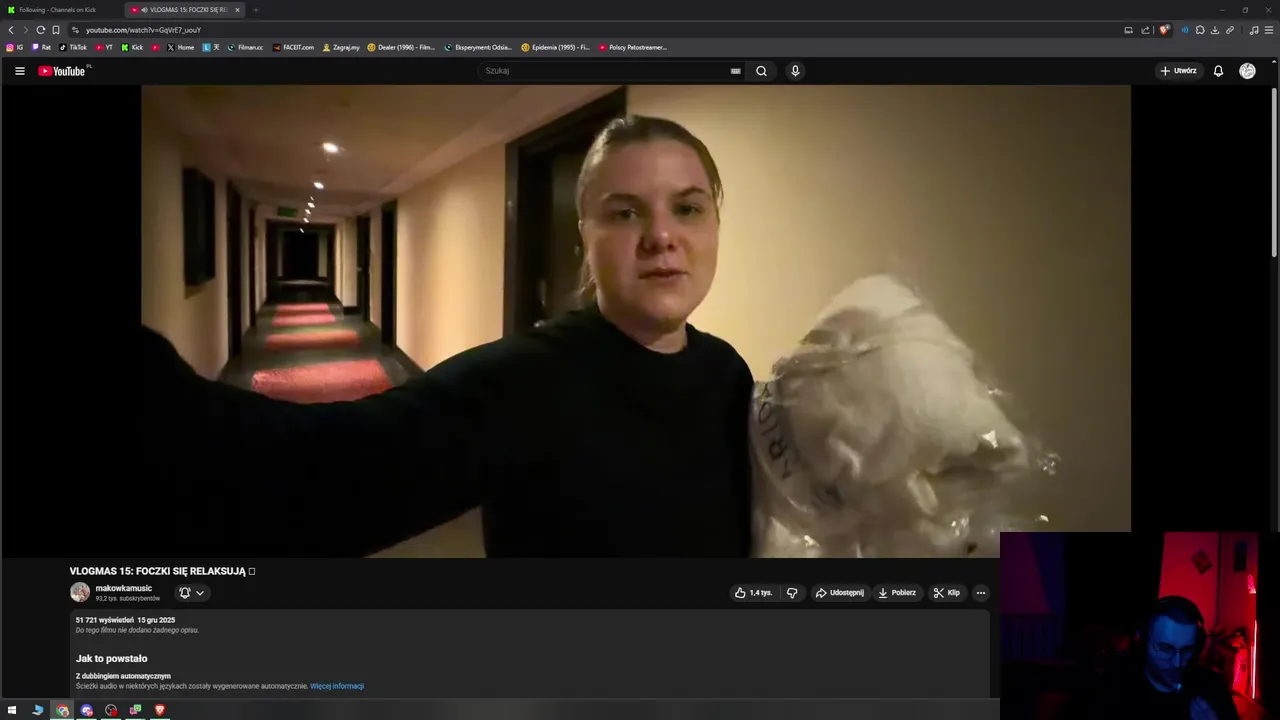The width and height of the screenshot is (1280, 720).
Task: Click the Brave Shields lion icon
Action: (1164, 30)
